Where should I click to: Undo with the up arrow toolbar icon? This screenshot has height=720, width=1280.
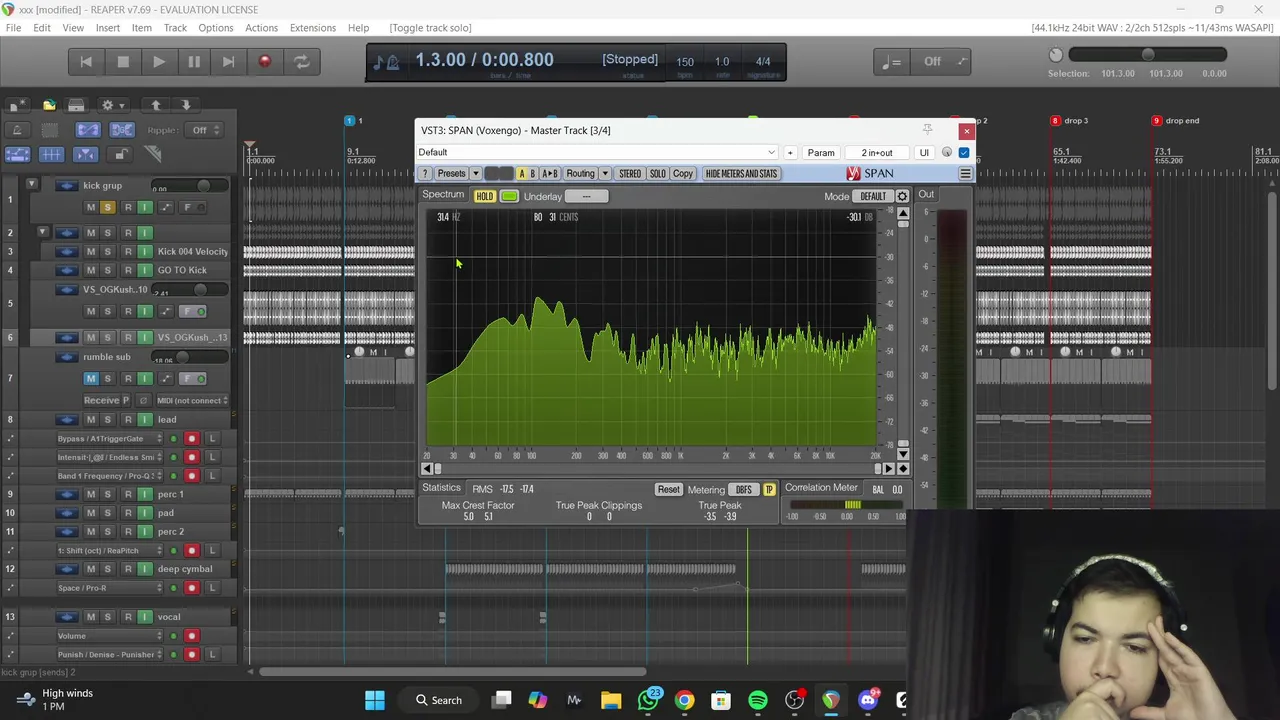[156, 105]
